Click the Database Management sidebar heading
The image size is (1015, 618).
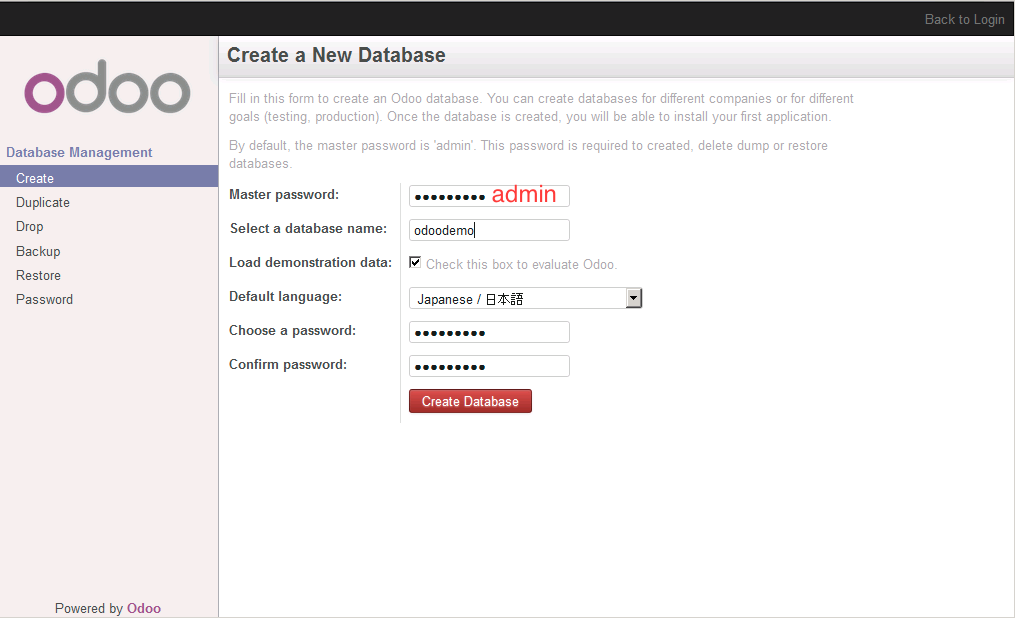[79, 152]
